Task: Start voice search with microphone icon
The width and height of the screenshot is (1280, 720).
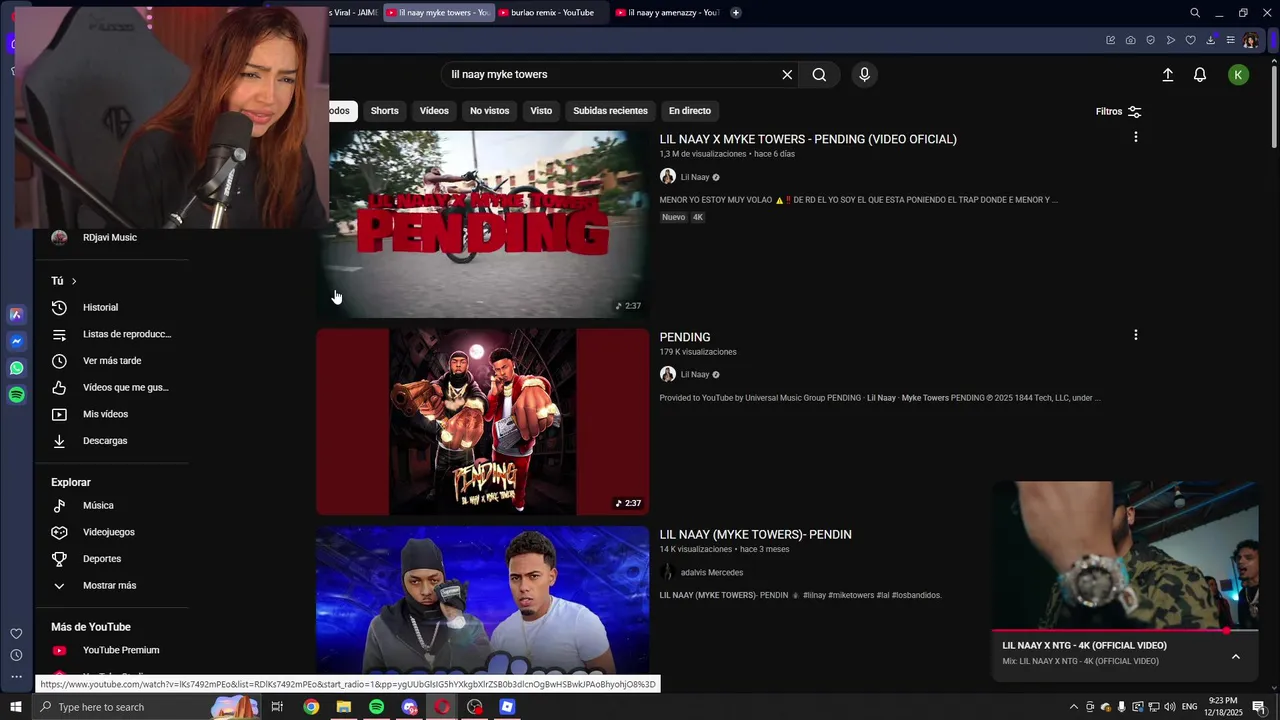Action: (865, 75)
